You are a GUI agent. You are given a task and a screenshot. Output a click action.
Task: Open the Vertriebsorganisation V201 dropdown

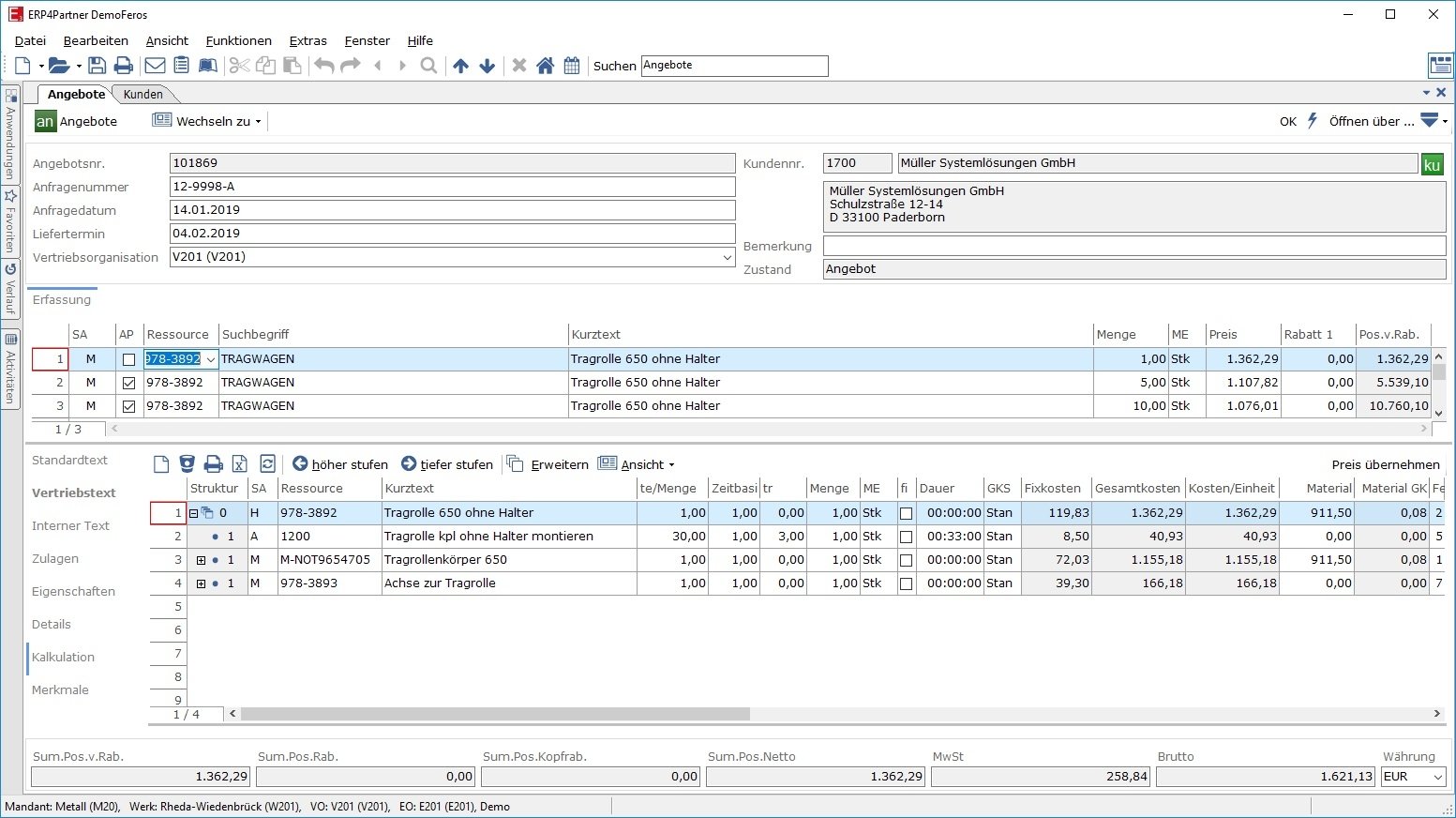pyautogui.click(x=727, y=257)
